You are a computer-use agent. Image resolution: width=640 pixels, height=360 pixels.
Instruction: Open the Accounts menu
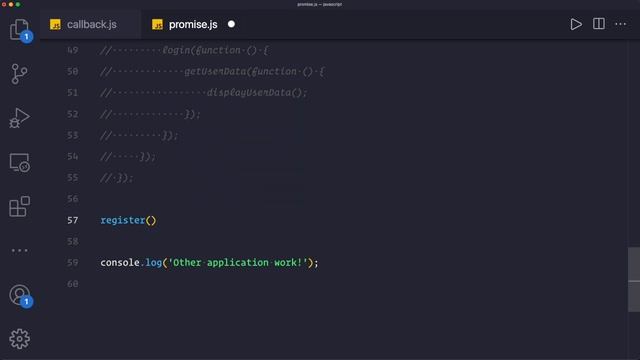20,296
